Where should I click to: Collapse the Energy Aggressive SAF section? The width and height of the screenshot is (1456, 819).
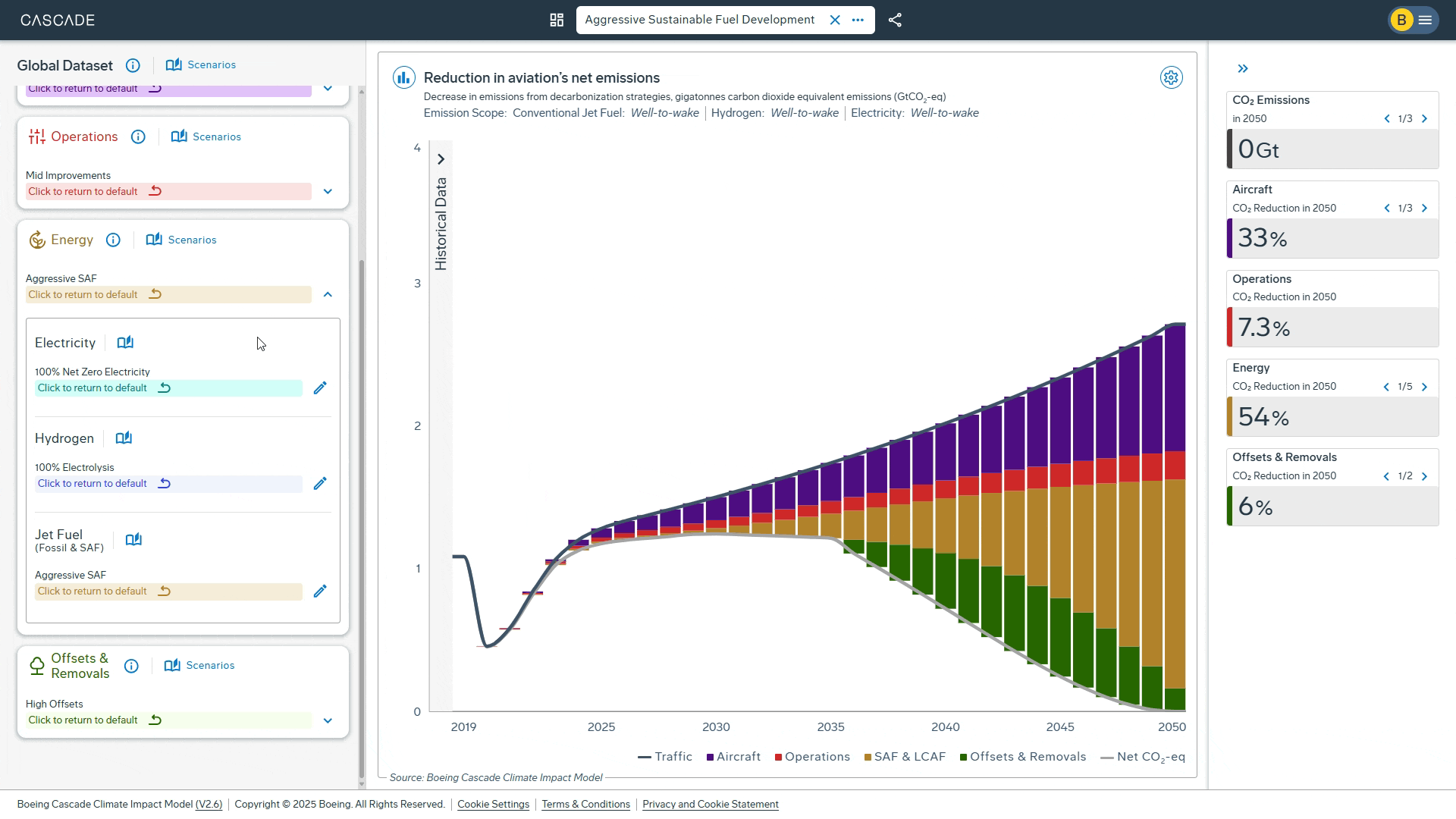point(328,294)
